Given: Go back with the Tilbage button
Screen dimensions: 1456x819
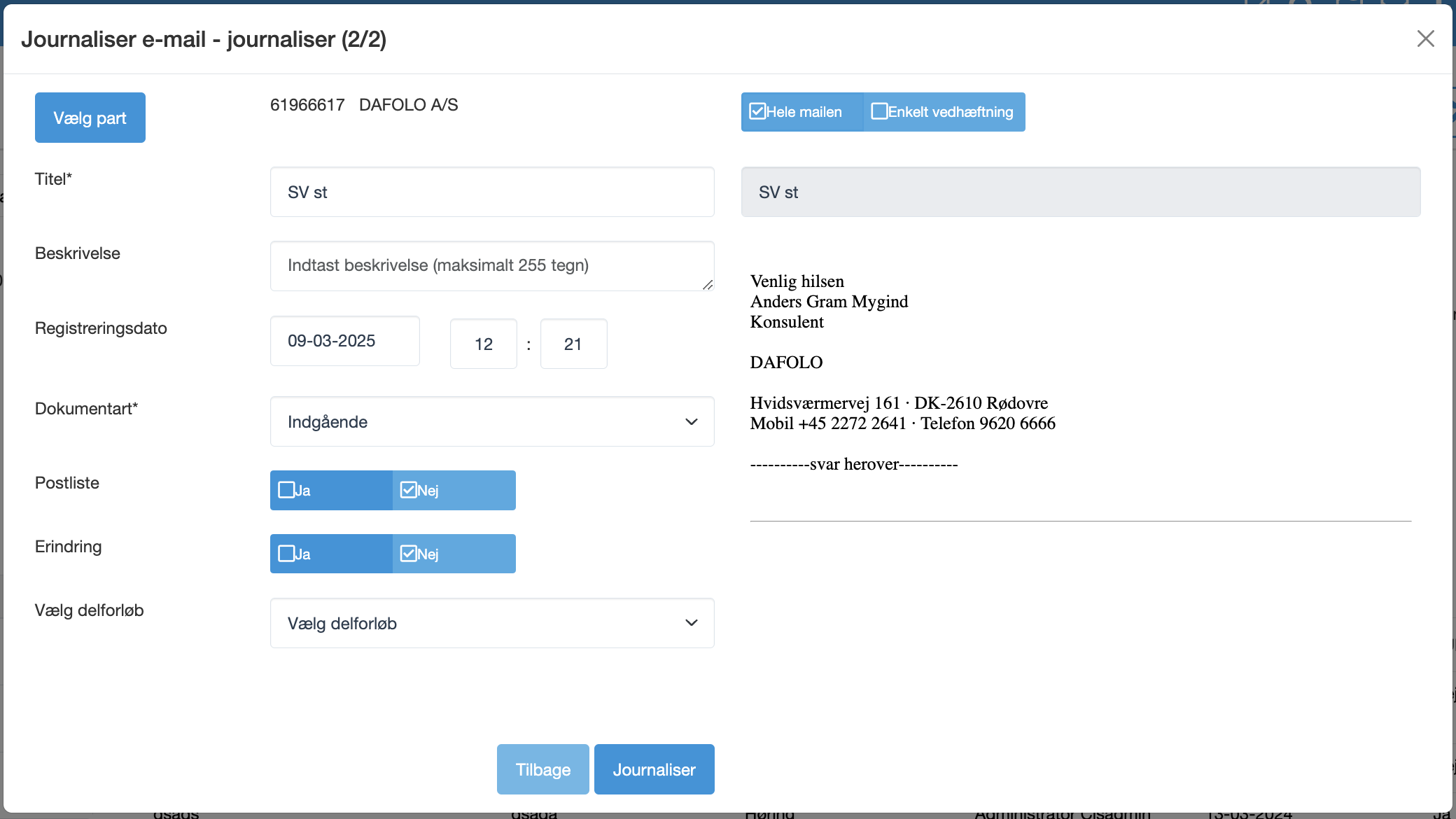Looking at the screenshot, I should tap(542, 769).
